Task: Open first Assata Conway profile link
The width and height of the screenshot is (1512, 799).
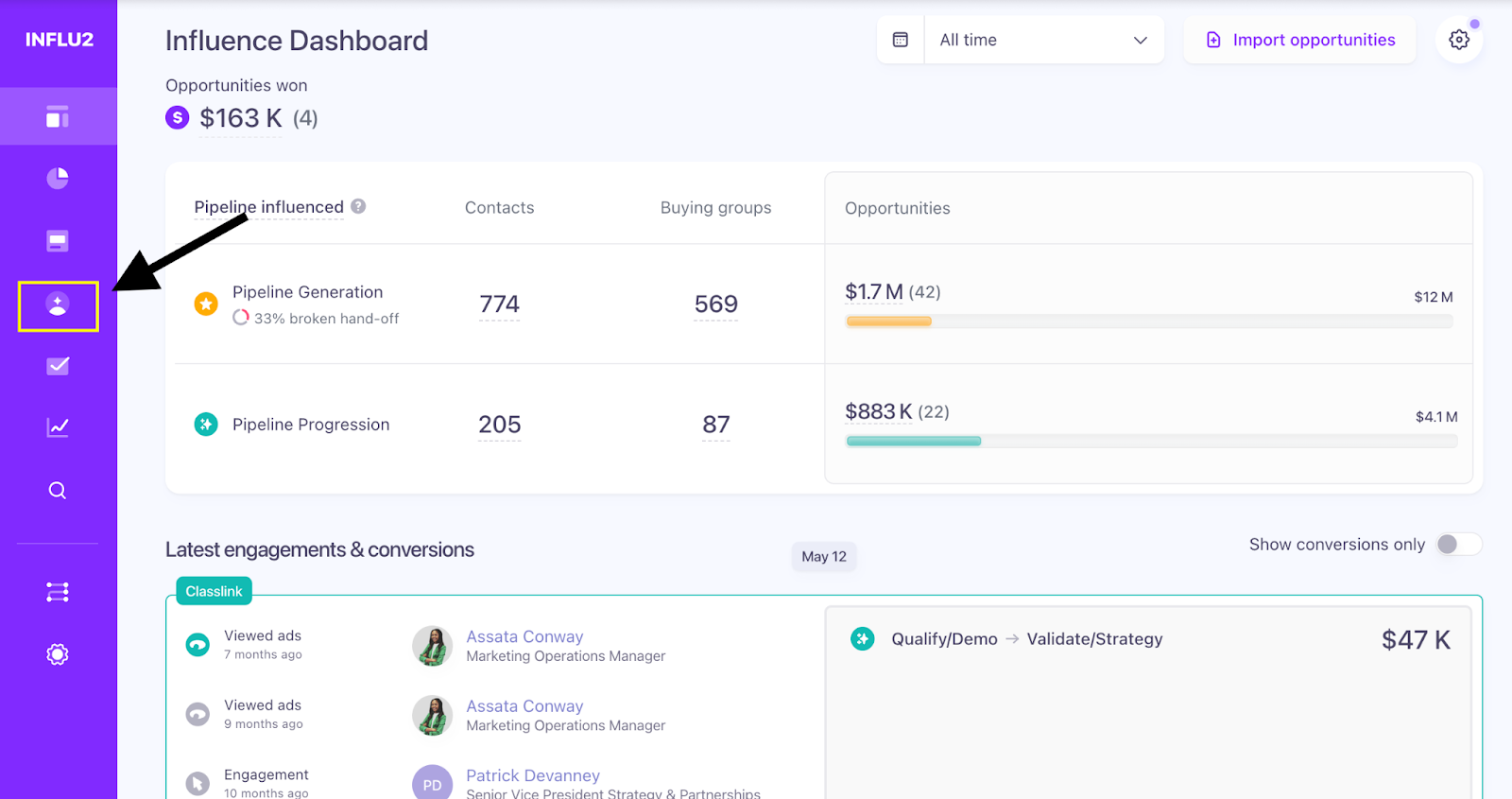Action: pos(524,636)
